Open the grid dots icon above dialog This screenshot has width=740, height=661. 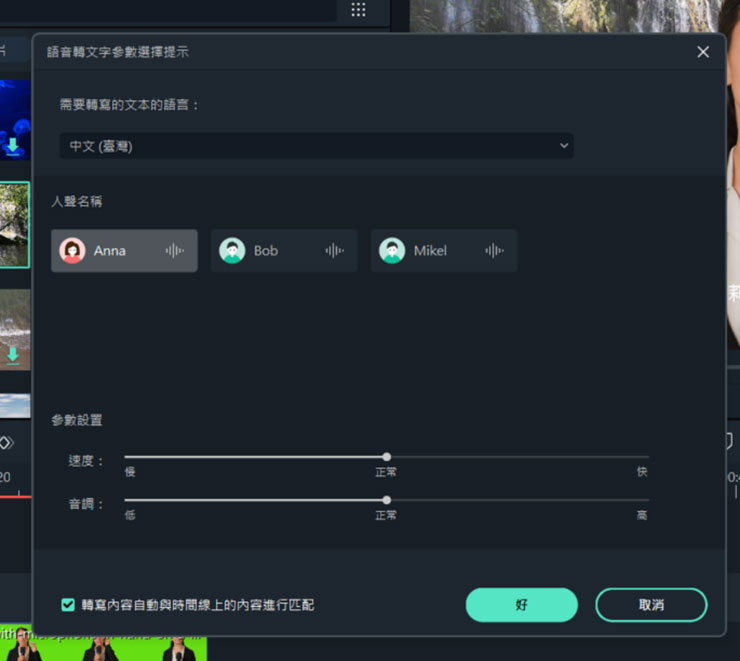[358, 10]
